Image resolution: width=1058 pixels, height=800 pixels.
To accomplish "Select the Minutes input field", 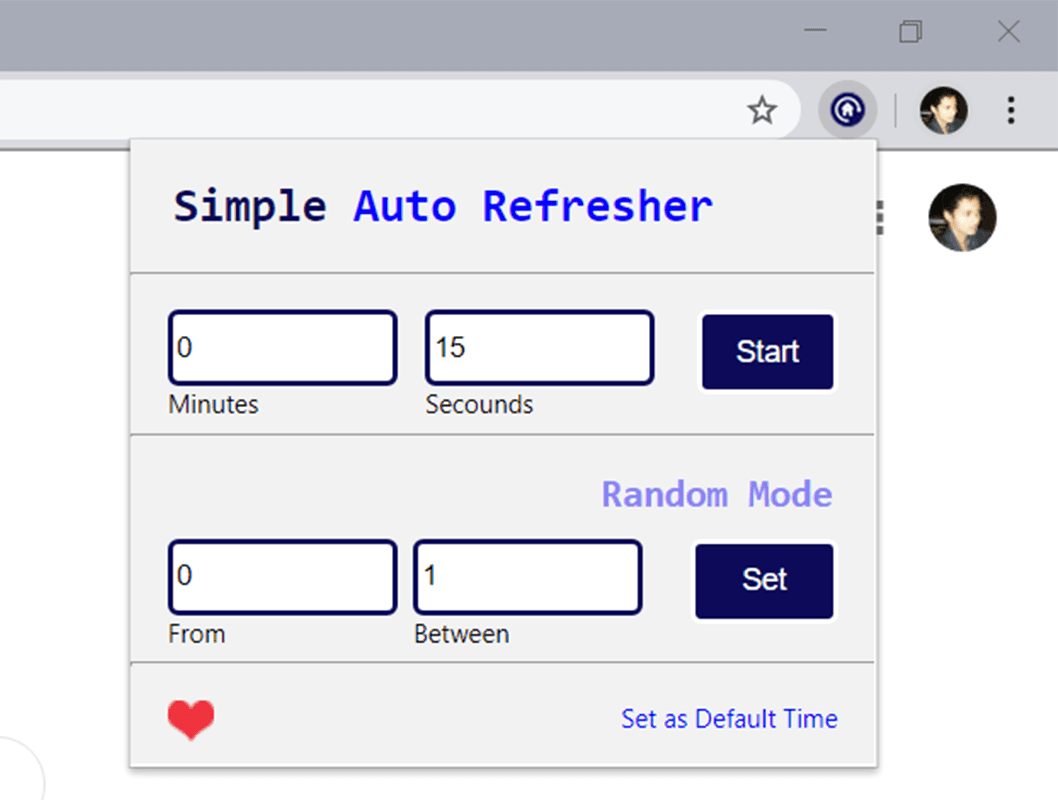I will pyautogui.click(x=282, y=347).
